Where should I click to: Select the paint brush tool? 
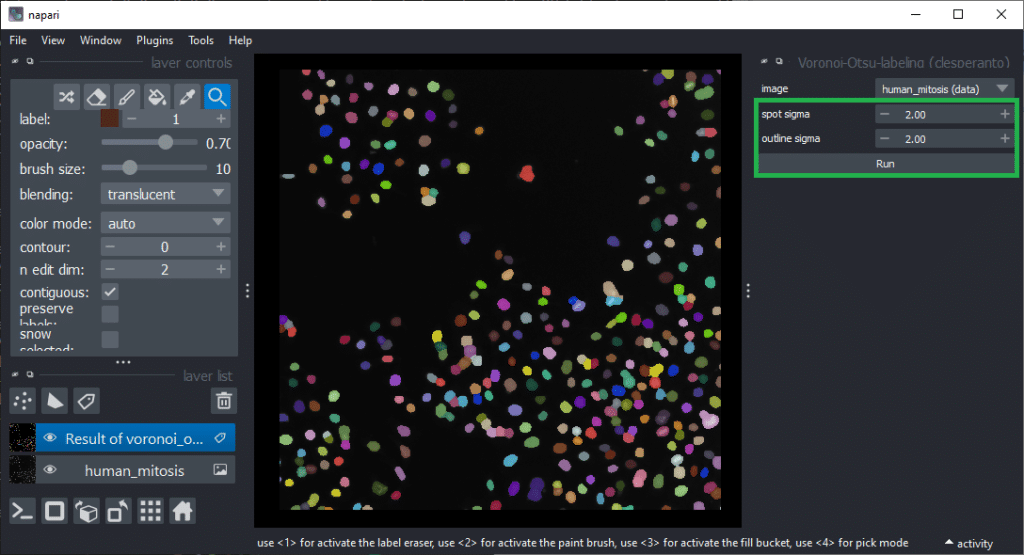click(x=126, y=96)
